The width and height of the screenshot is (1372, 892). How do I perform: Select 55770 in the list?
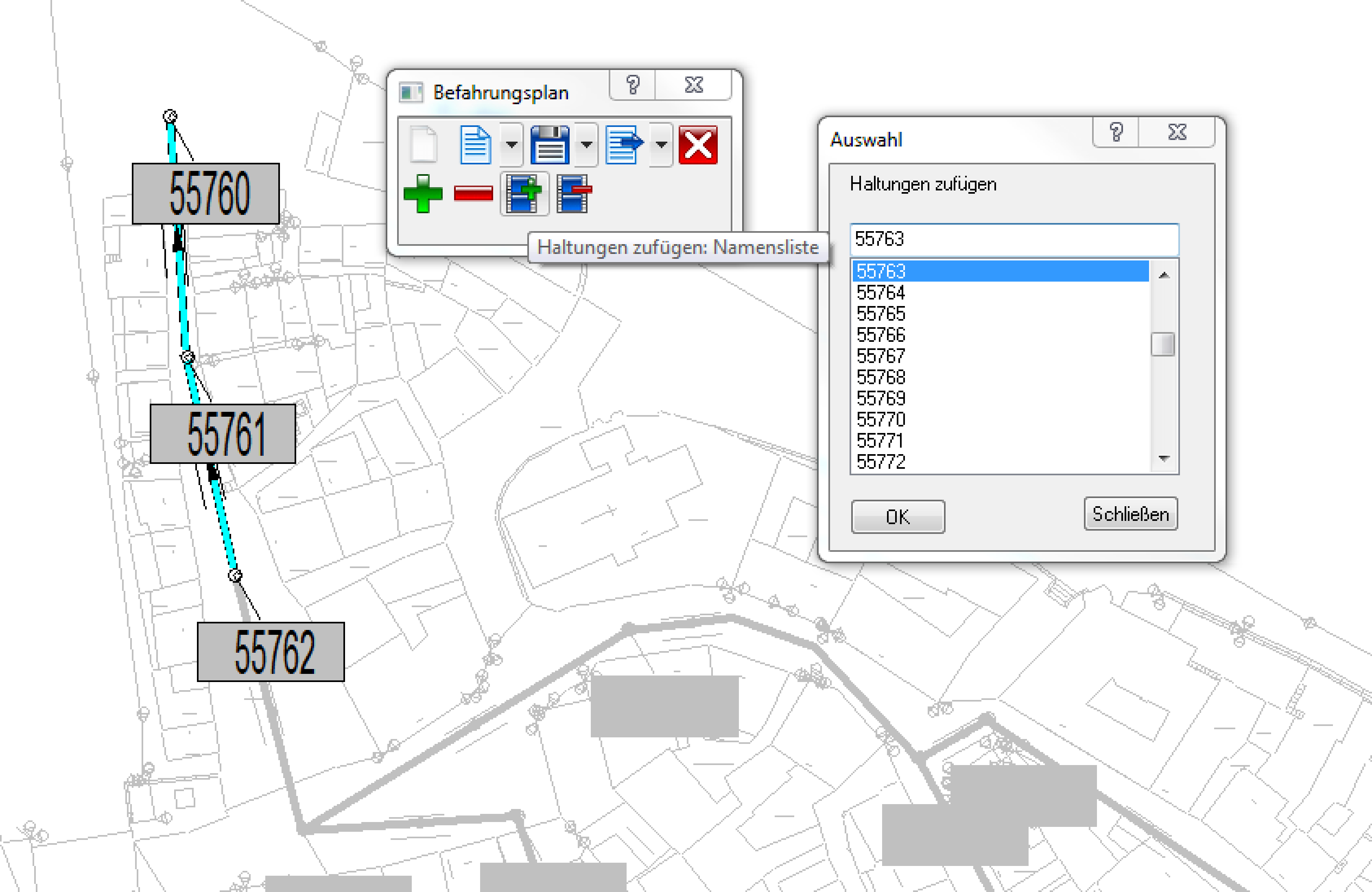[1000, 419]
